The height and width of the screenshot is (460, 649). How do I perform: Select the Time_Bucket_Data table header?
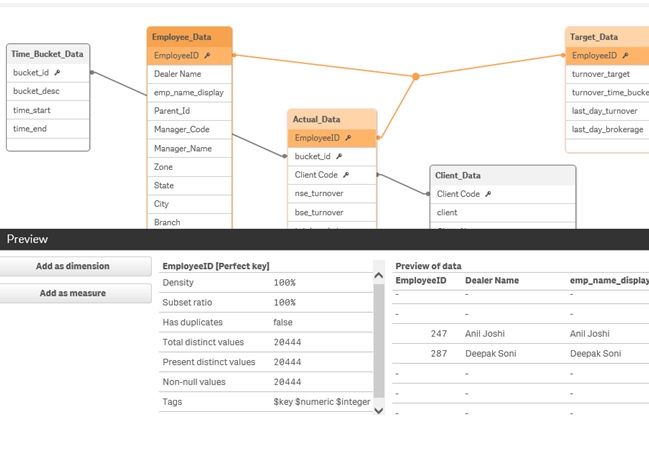(x=47, y=54)
